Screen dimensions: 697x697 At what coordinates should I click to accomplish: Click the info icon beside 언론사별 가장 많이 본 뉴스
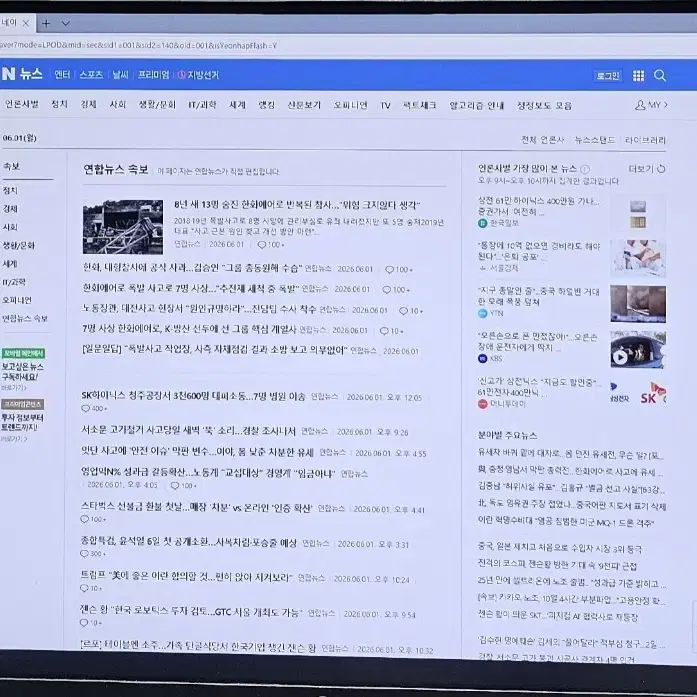click(585, 169)
